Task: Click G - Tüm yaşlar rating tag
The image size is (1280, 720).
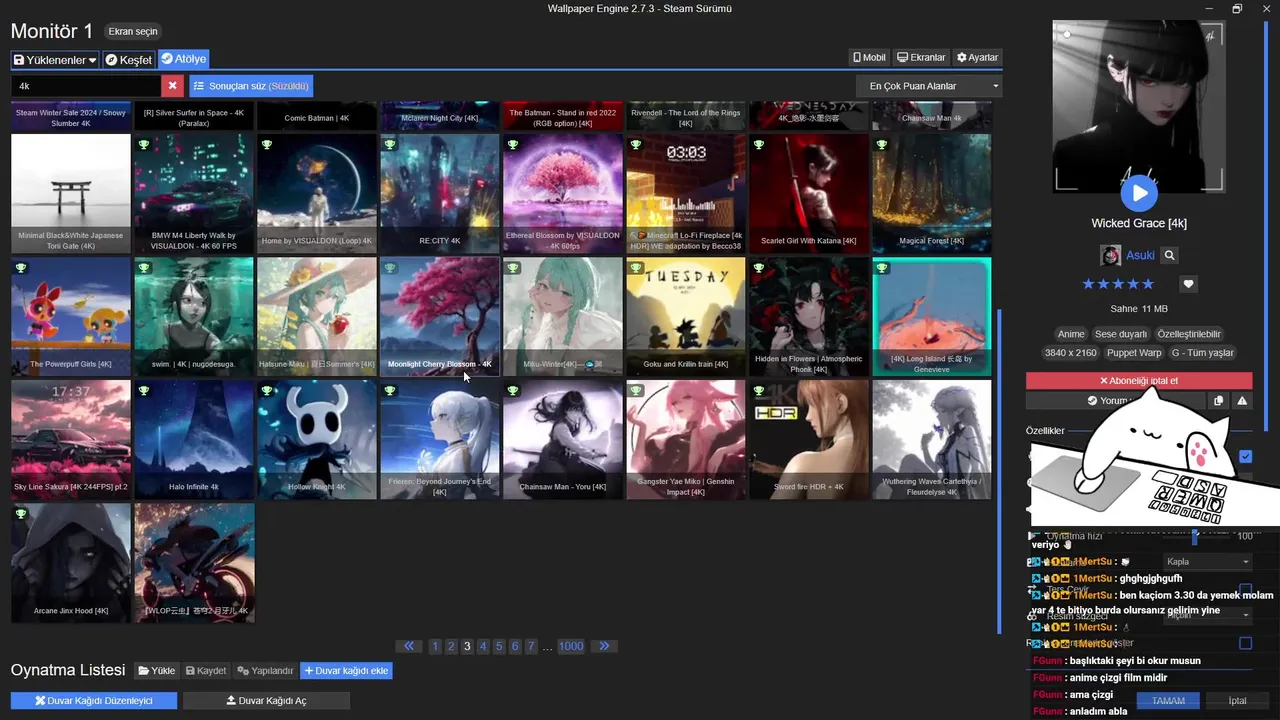Action: [x=1202, y=353]
